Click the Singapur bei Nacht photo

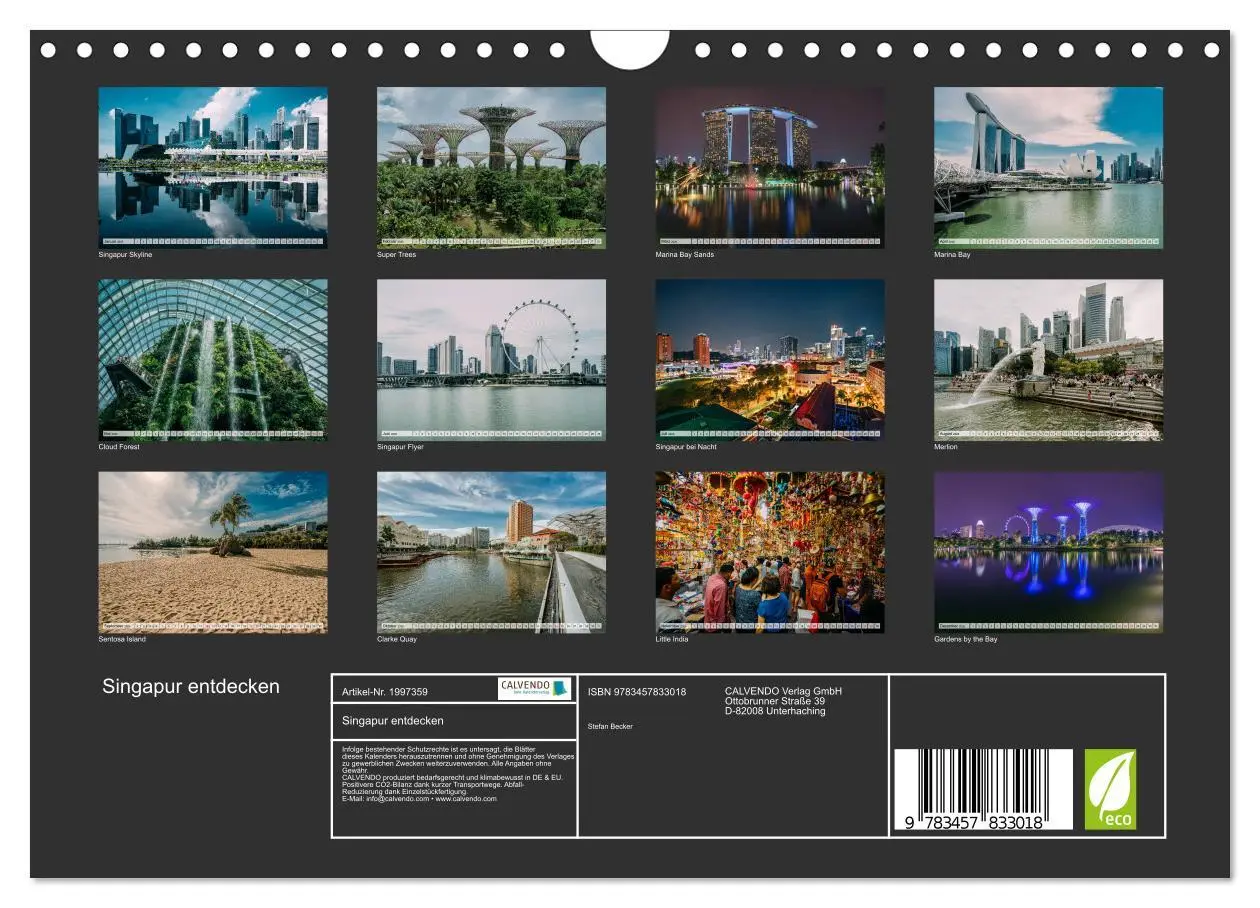point(770,360)
